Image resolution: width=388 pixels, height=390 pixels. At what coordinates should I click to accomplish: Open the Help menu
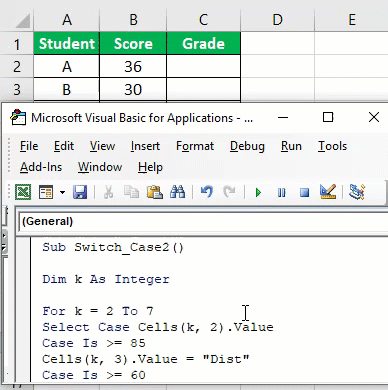(x=150, y=167)
